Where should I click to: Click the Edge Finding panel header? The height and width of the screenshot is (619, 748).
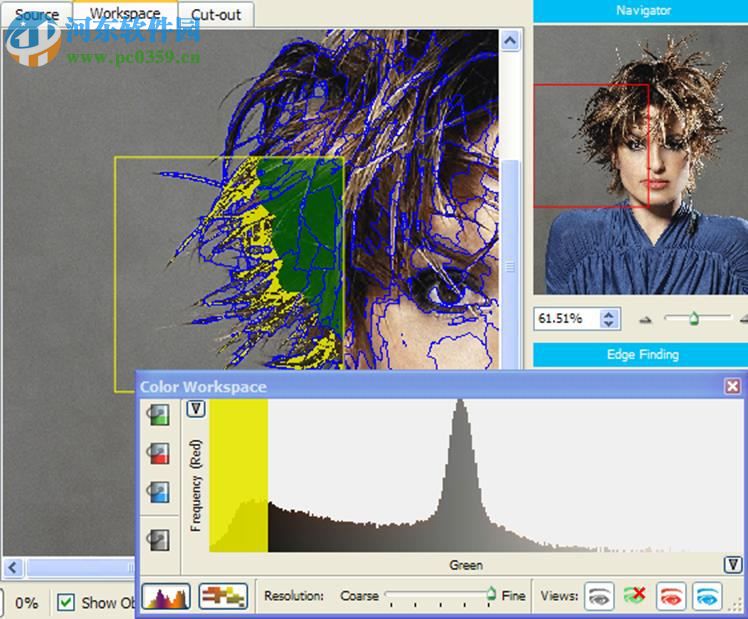[x=641, y=354]
